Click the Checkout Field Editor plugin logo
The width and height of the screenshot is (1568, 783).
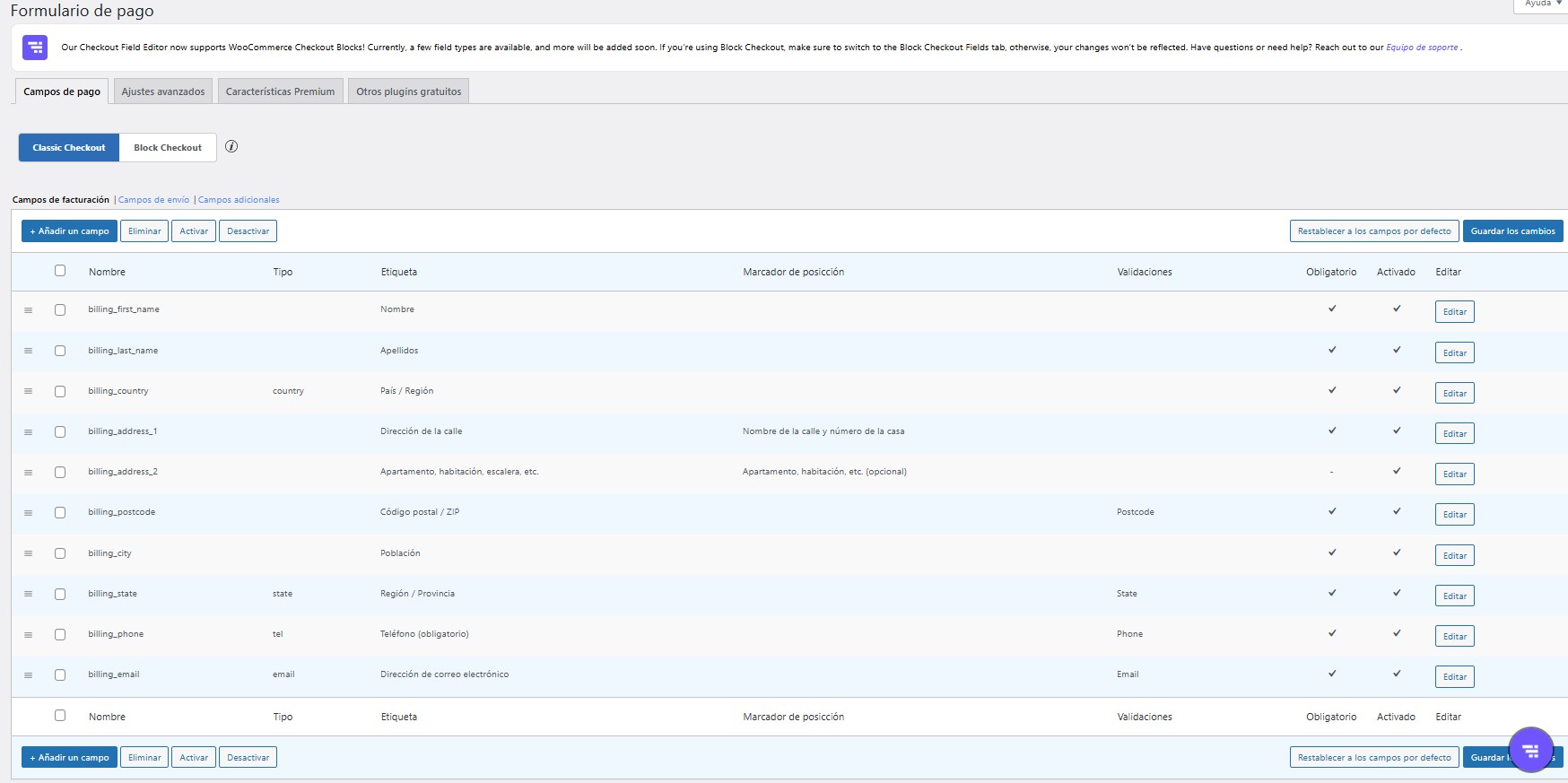(x=35, y=48)
